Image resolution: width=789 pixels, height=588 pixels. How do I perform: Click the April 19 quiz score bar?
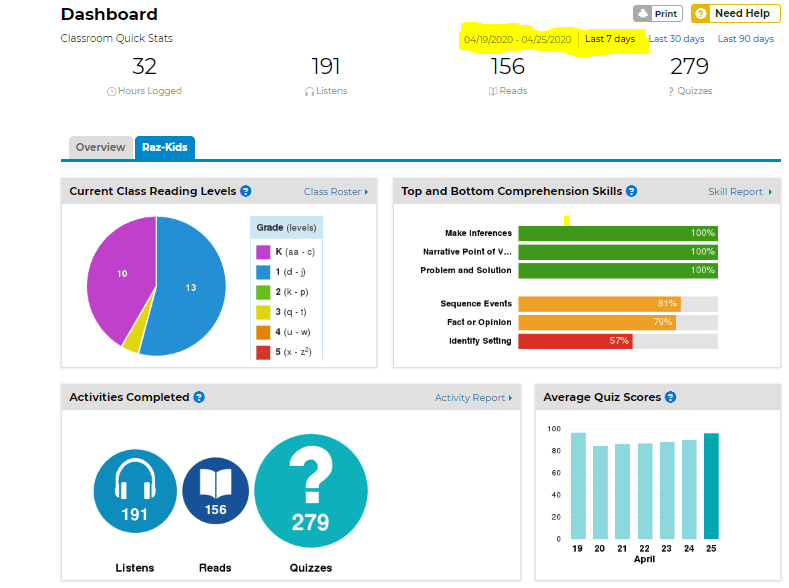click(x=578, y=486)
